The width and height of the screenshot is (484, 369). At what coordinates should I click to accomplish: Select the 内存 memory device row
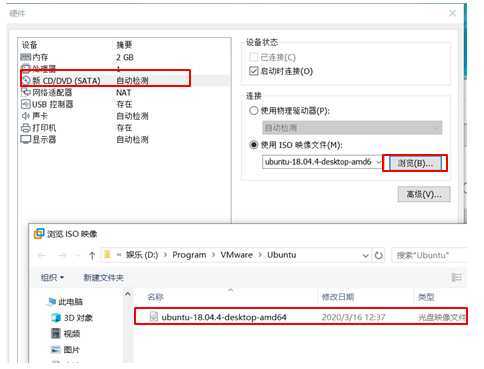tap(124, 57)
